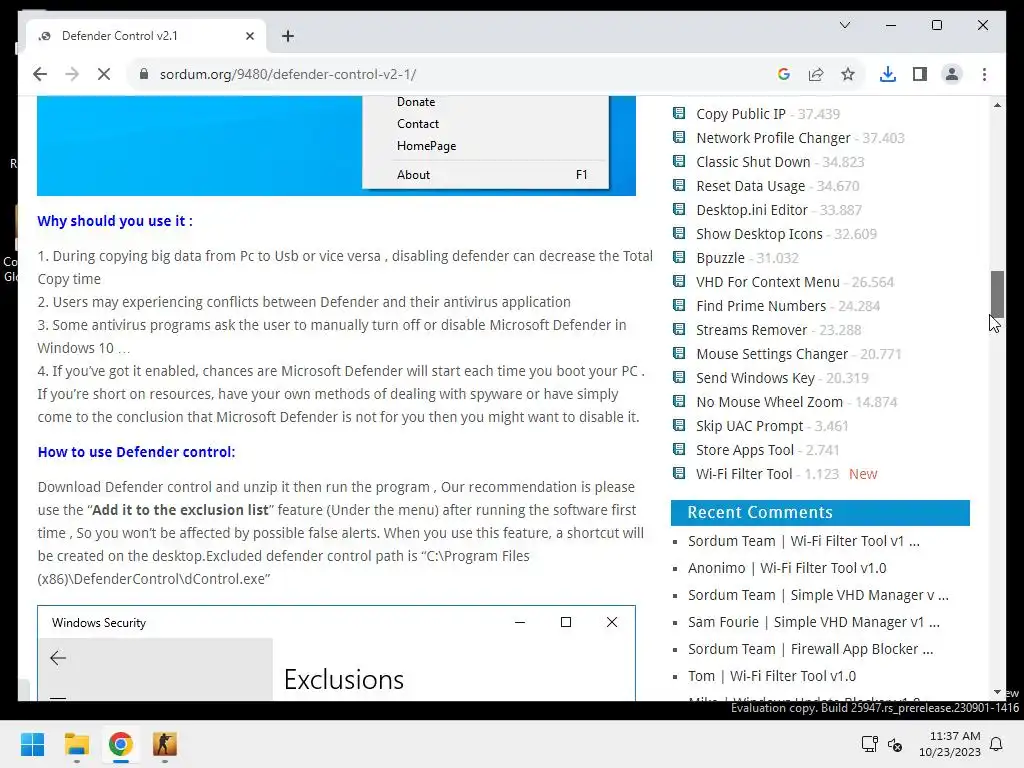Open Reset Data Usage link
The image size is (1024, 768).
(750, 186)
